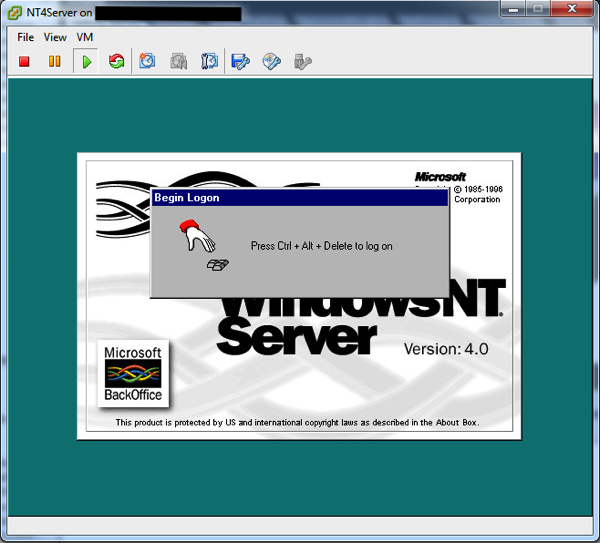Click the VMware icon in the title bar

click(15, 13)
